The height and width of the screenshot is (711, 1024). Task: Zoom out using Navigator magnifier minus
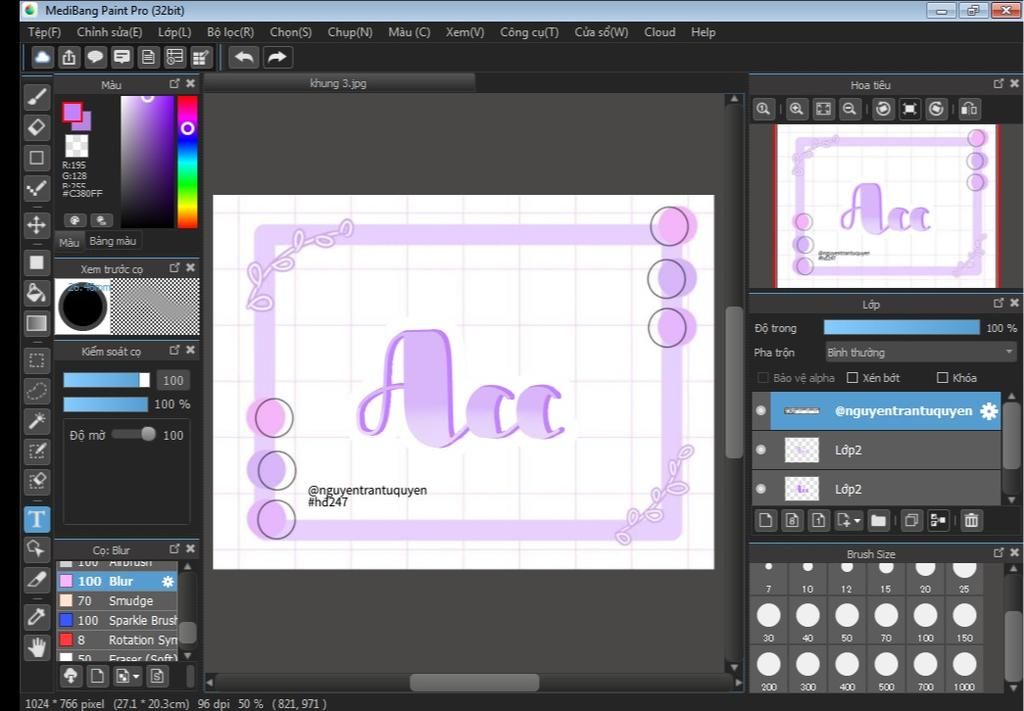pyautogui.click(x=849, y=109)
